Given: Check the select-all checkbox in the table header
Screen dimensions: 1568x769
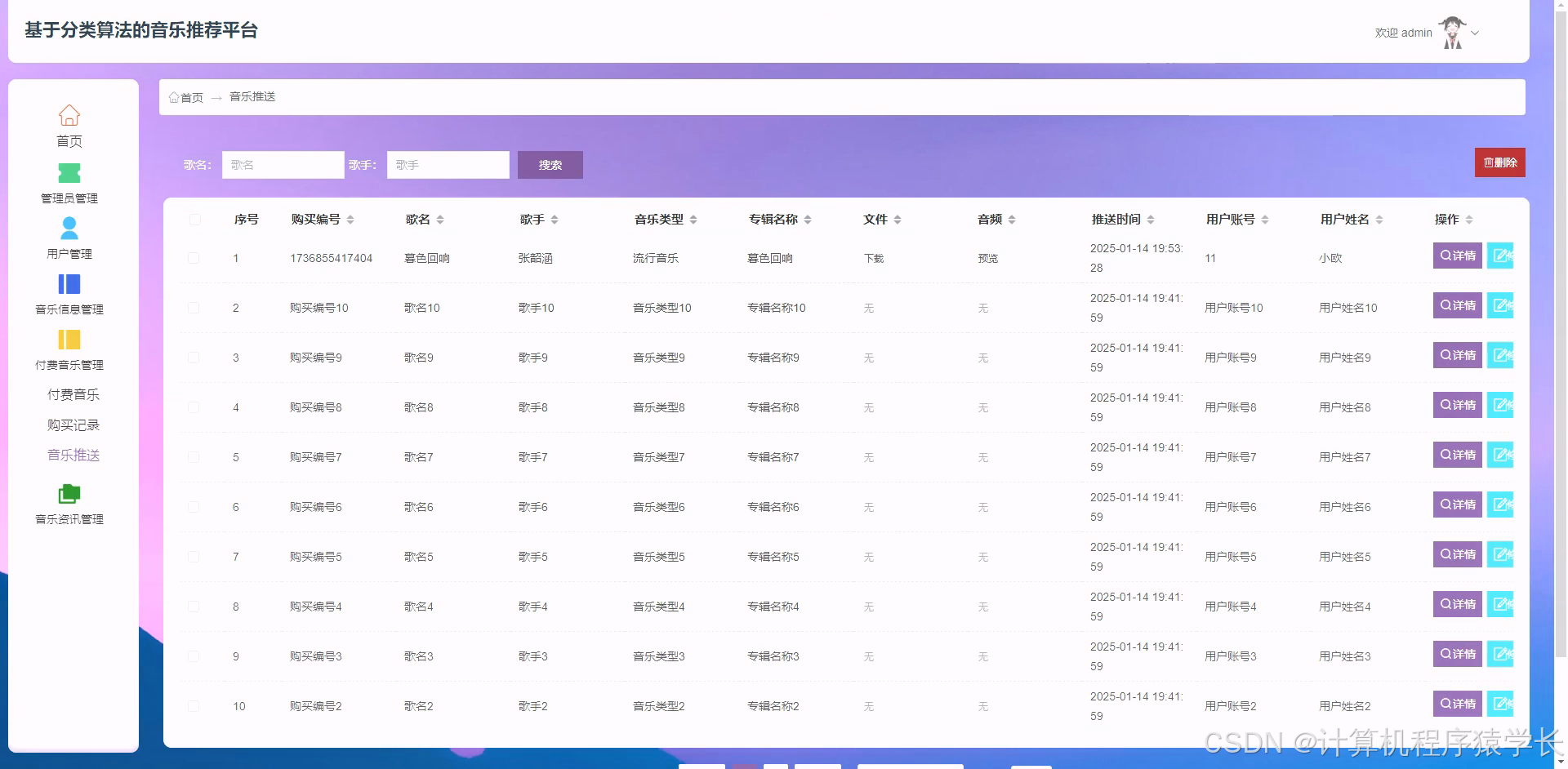Looking at the screenshot, I should 194,219.
